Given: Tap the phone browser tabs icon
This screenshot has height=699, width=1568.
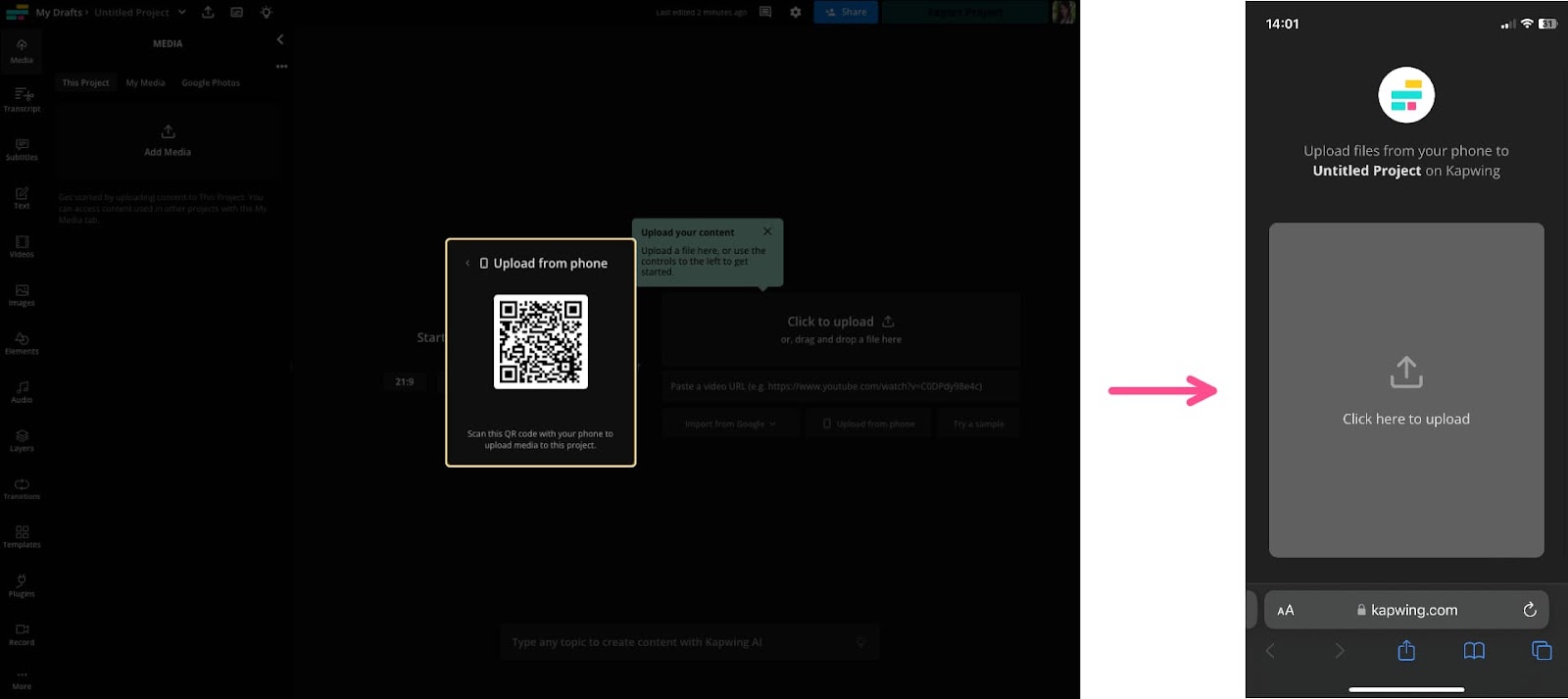Looking at the screenshot, I should point(1542,650).
